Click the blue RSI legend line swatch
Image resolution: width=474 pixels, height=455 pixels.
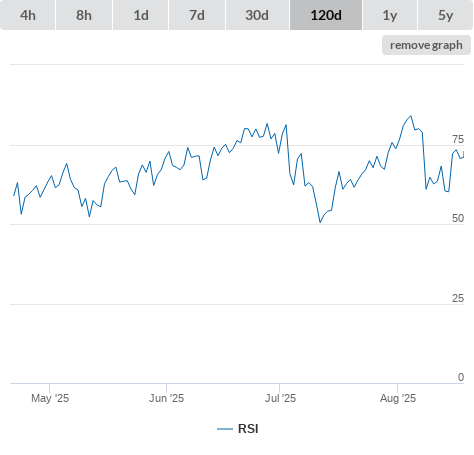(x=225, y=429)
